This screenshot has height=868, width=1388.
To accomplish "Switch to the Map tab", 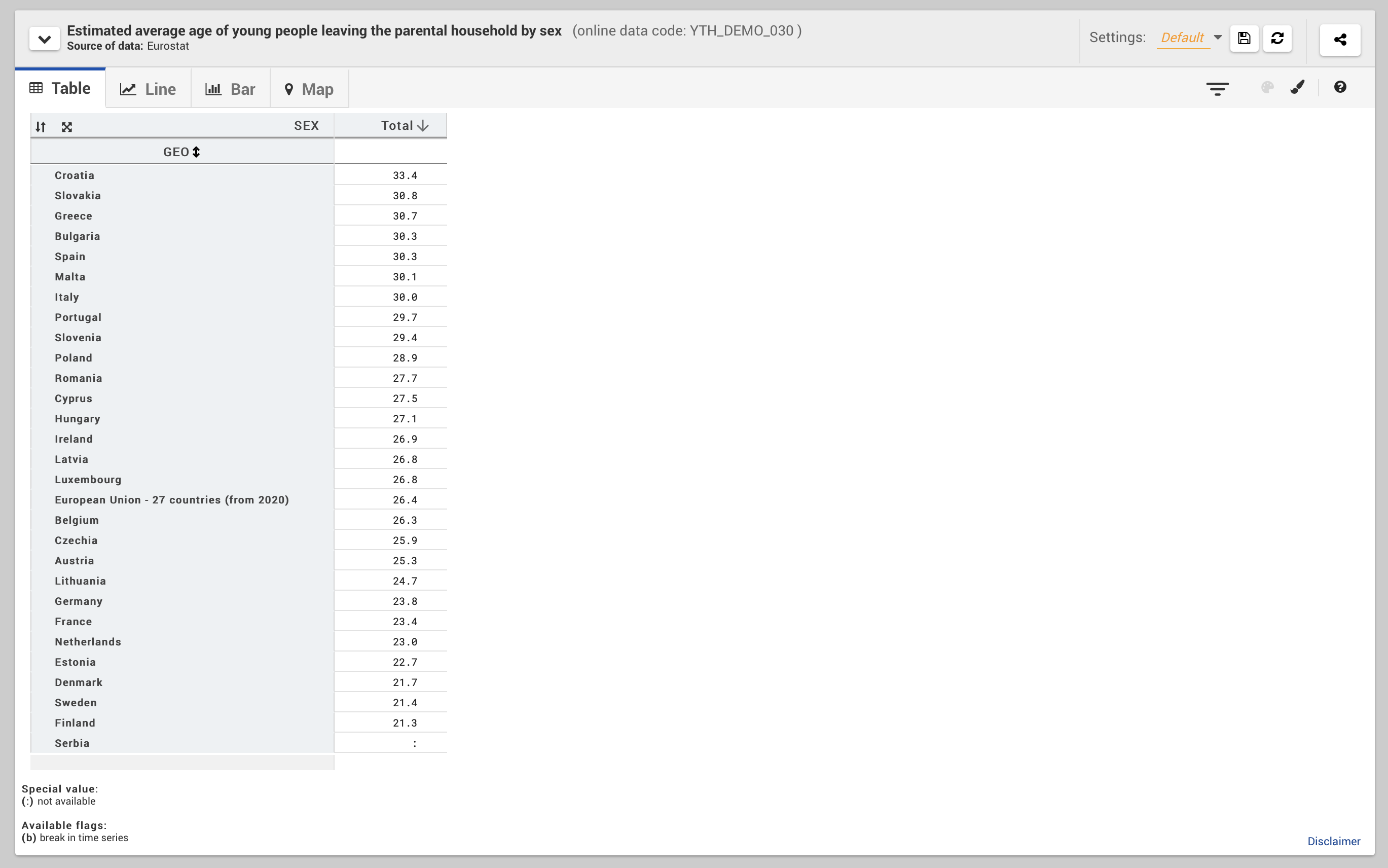I will tap(309, 89).
